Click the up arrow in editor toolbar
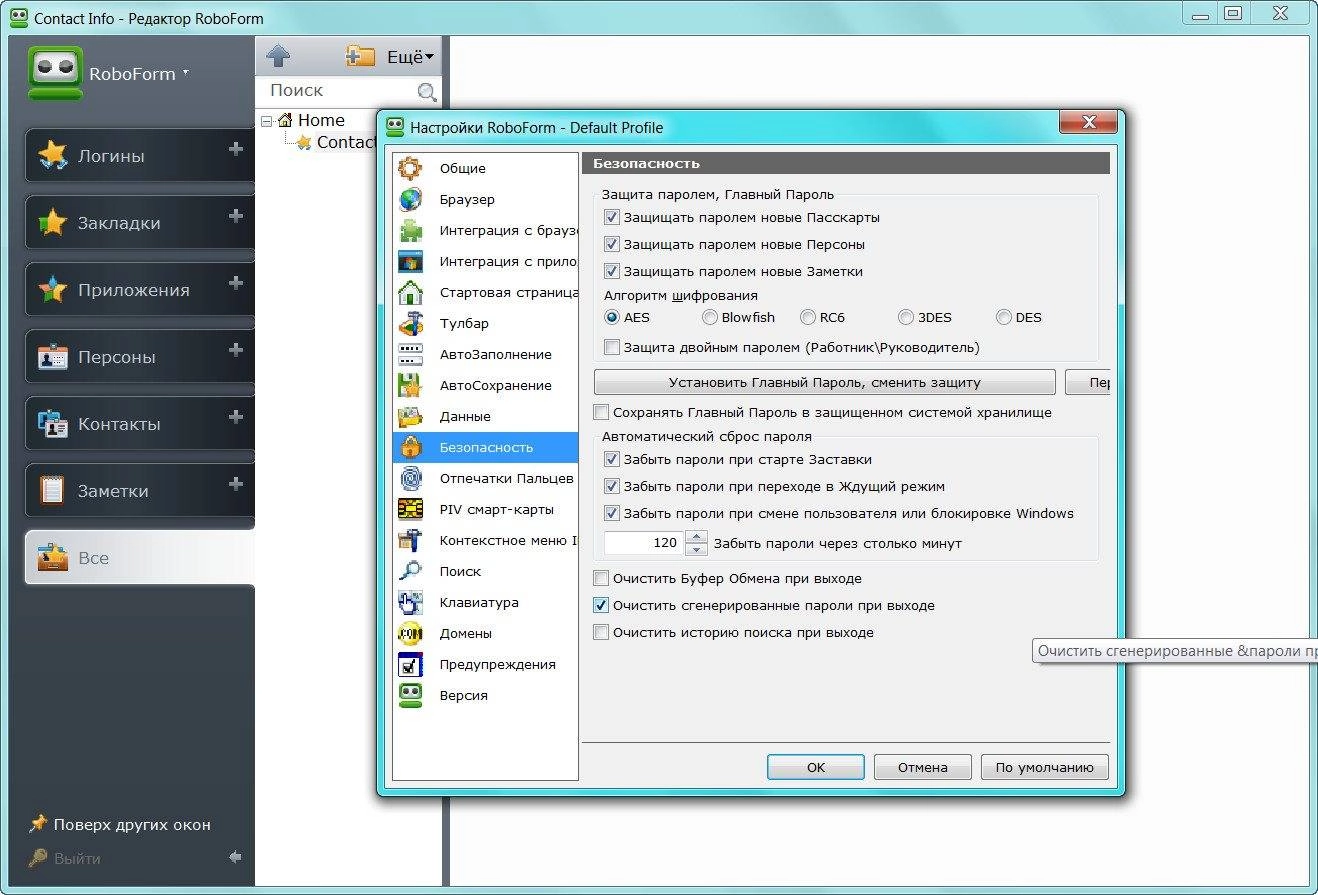Screen dimensions: 1318x895 pos(277,57)
